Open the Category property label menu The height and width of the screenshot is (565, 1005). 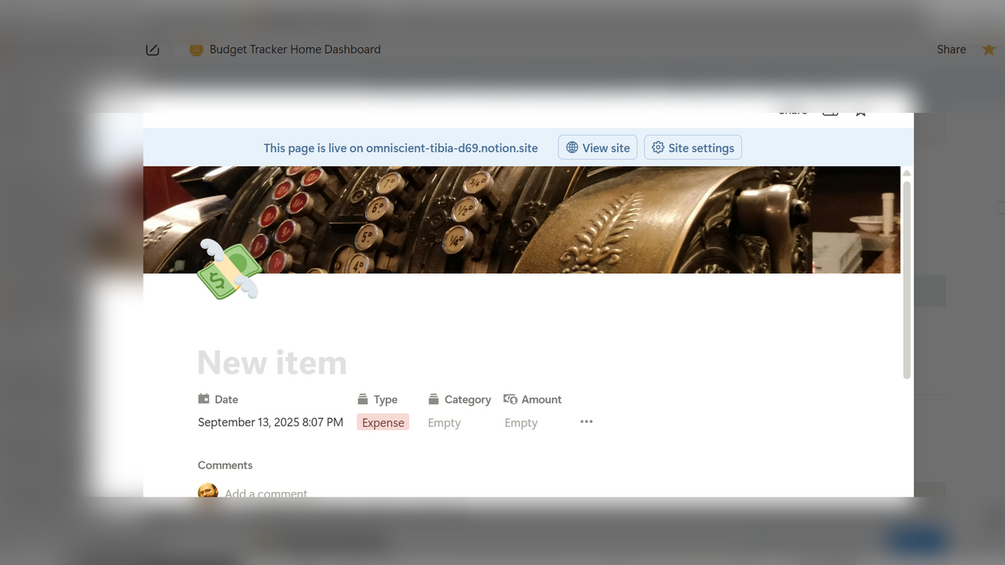[x=460, y=399]
